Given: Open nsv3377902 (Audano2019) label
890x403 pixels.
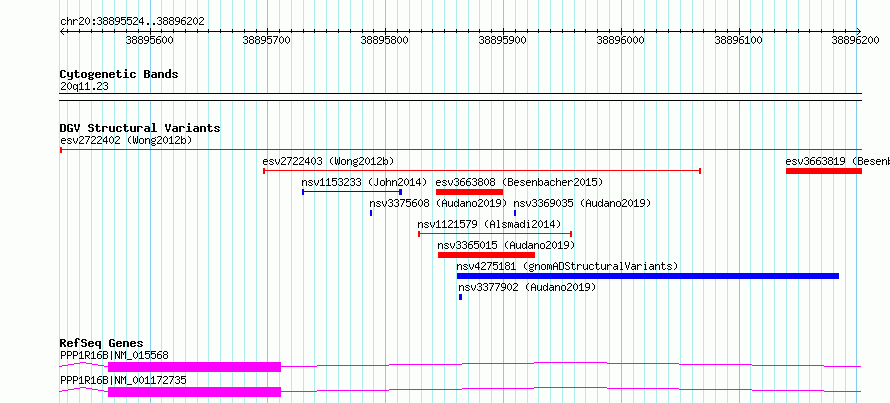Looking at the screenshot, I should 527,287.
